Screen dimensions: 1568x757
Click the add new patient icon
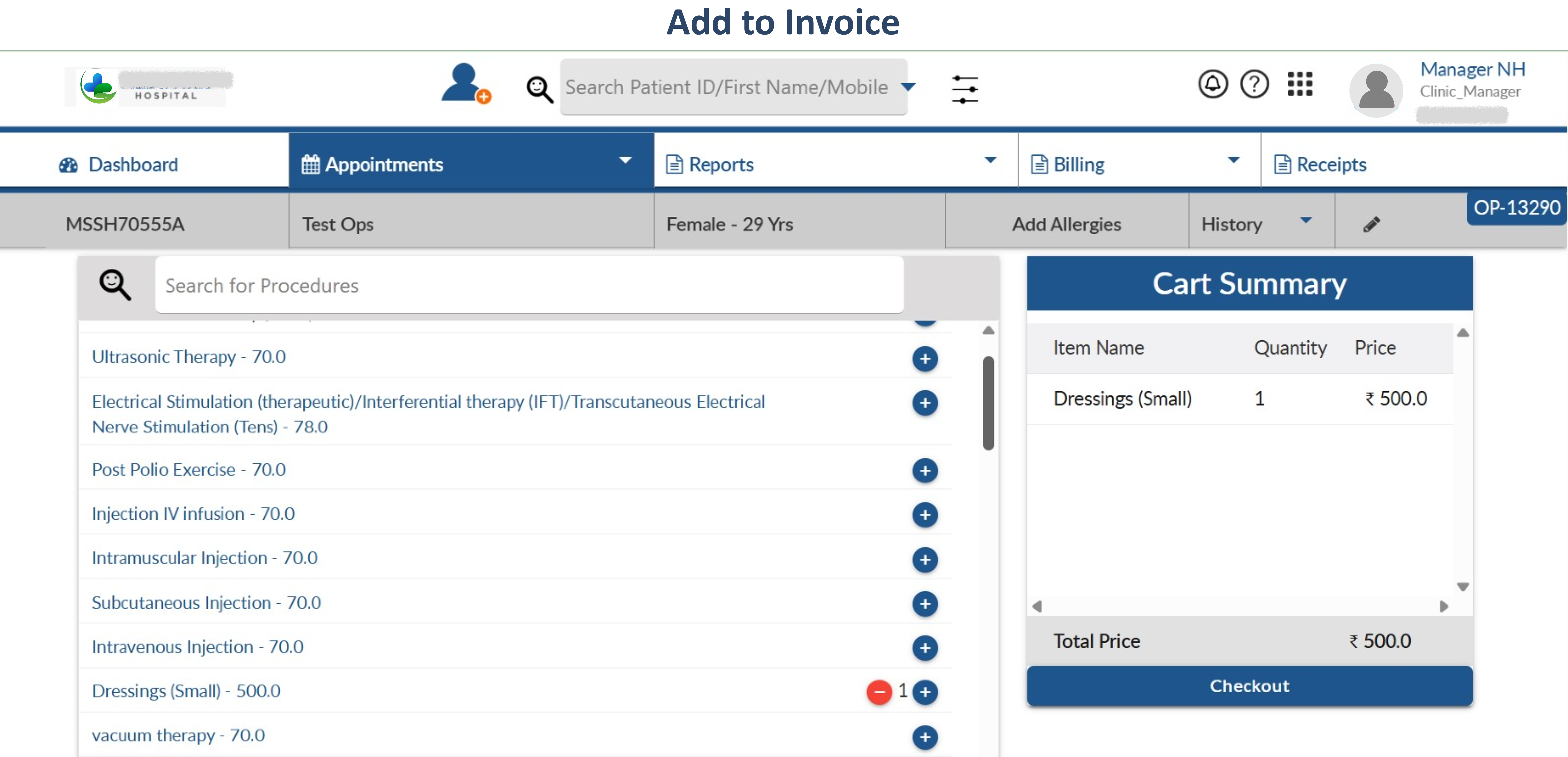point(466,83)
